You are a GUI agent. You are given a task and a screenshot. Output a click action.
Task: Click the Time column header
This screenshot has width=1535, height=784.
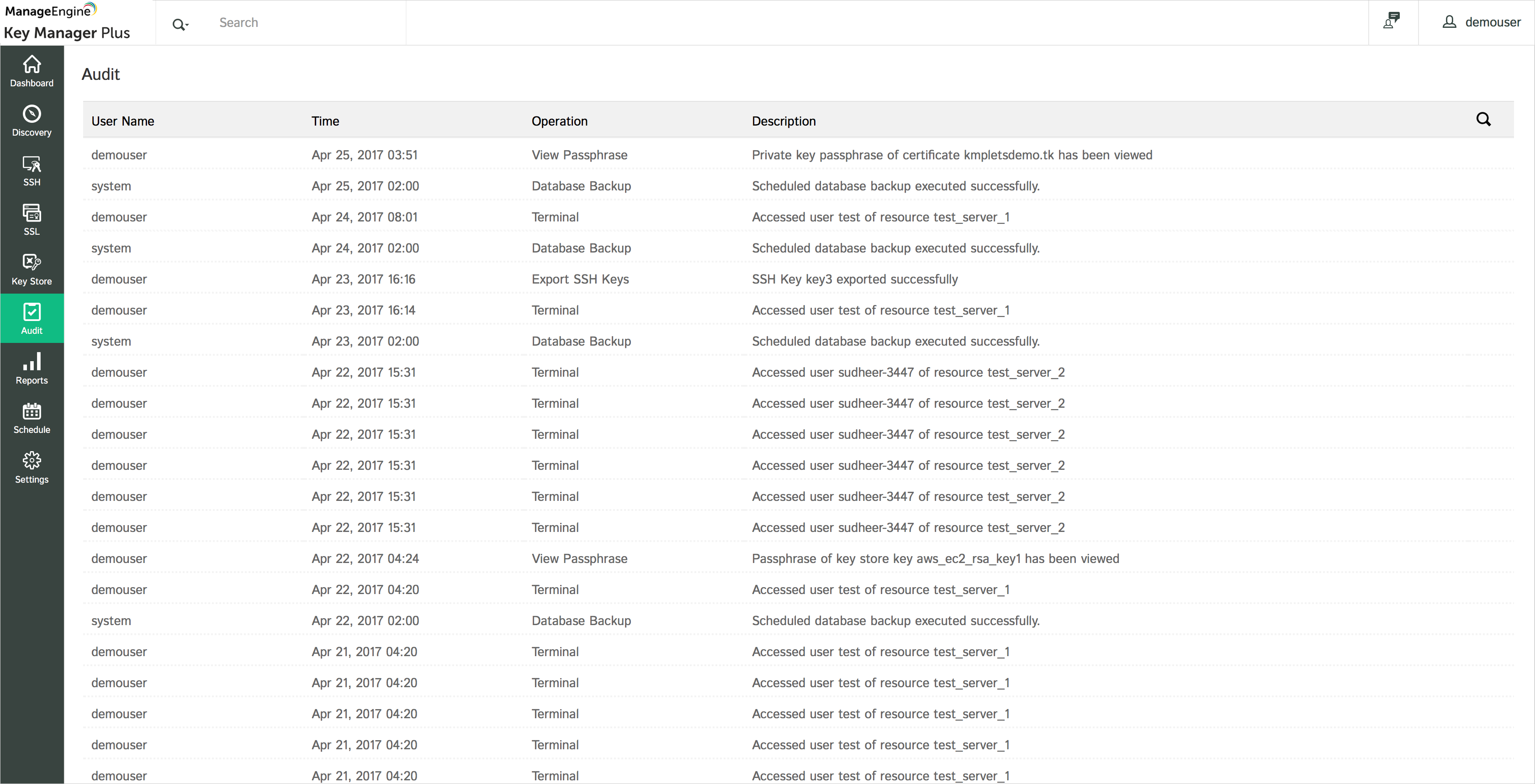click(325, 121)
